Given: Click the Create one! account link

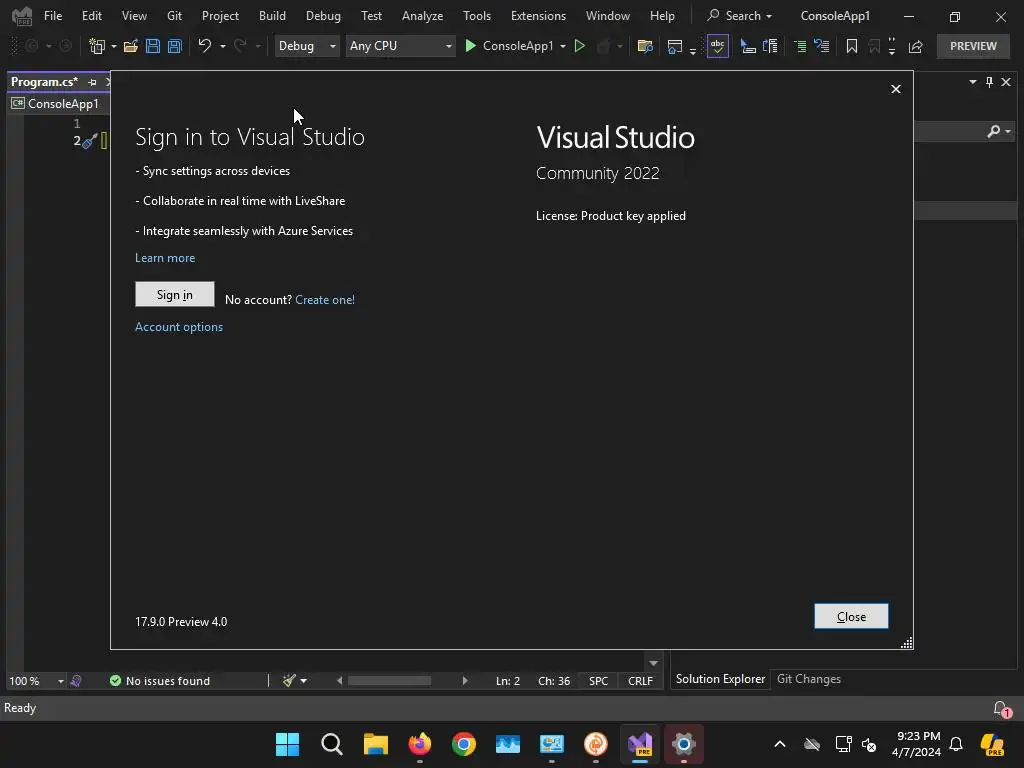Looking at the screenshot, I should click(325, 300).
